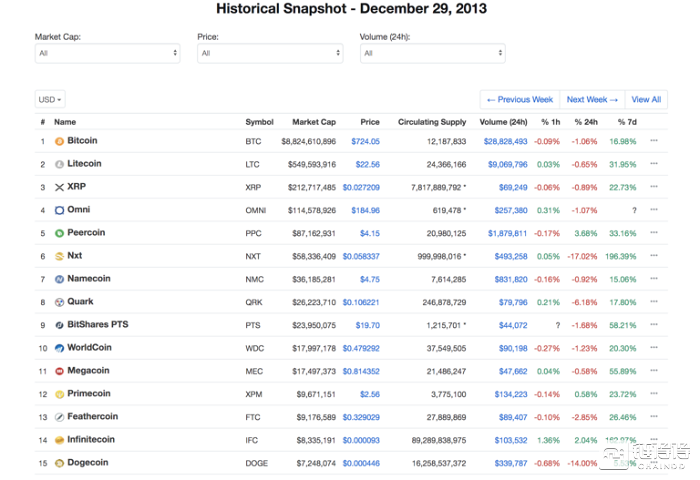Sort by the % 24h column header
Viewport: 700px width, 480px height.
(x=586, y=122)
